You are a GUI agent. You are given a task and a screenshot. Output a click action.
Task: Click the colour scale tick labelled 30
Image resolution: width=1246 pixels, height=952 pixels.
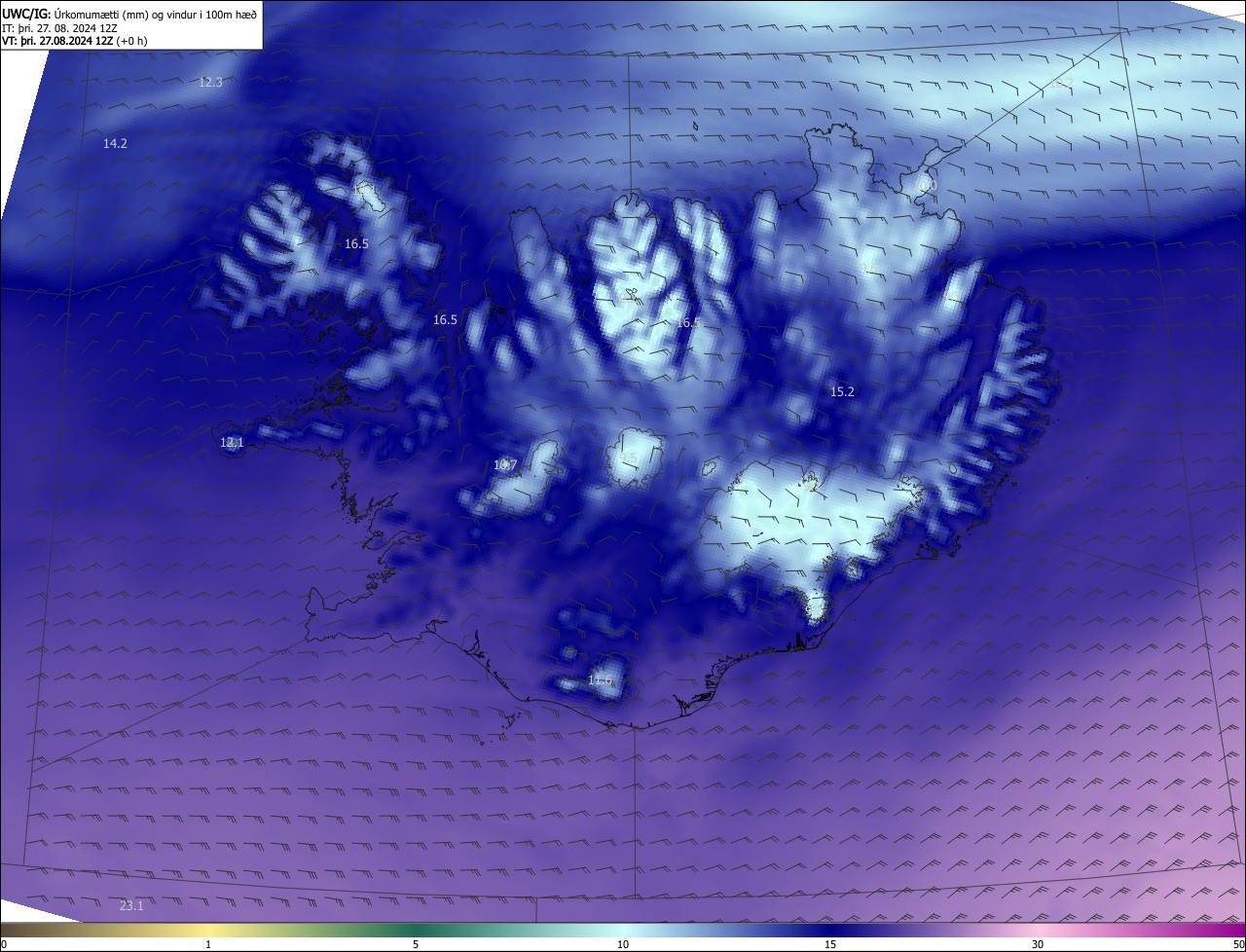(x=1038, y=944)
